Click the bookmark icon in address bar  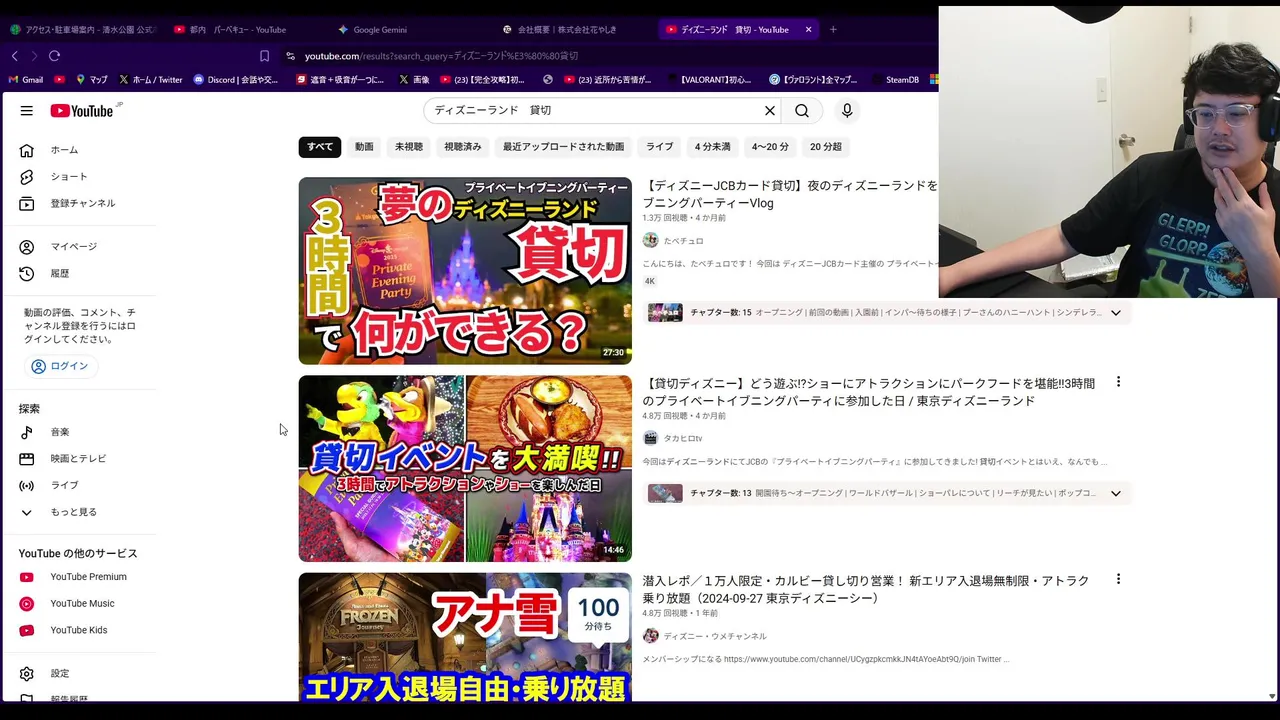[x=264, y=56]
